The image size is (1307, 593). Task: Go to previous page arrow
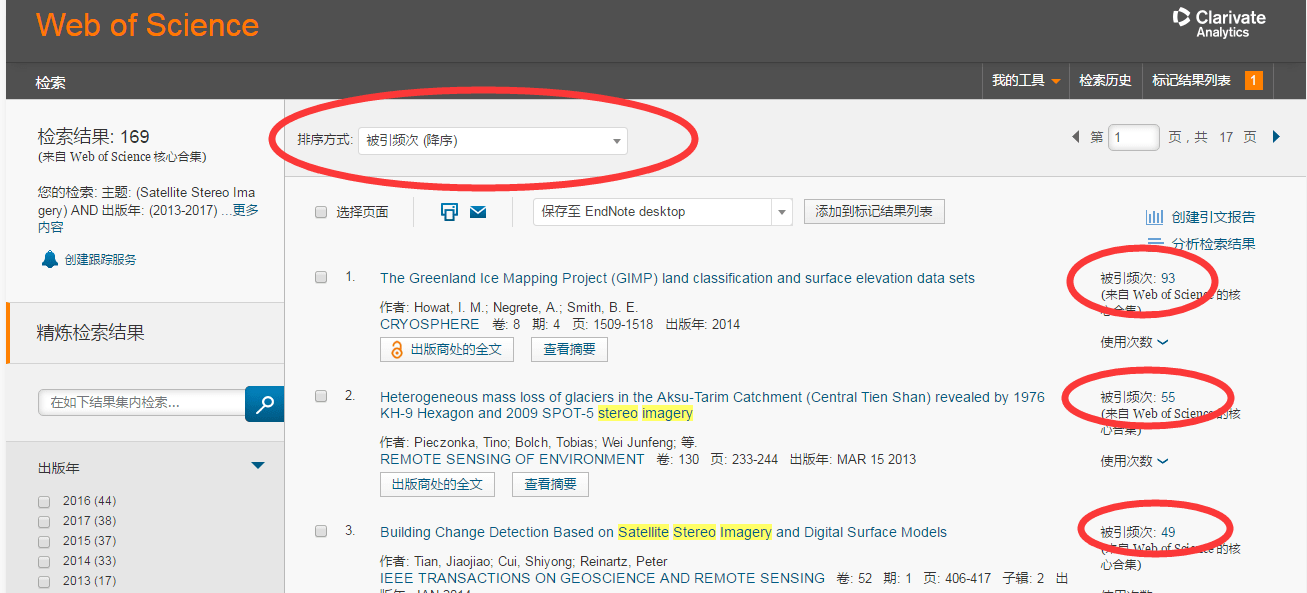coord(1075,137)
